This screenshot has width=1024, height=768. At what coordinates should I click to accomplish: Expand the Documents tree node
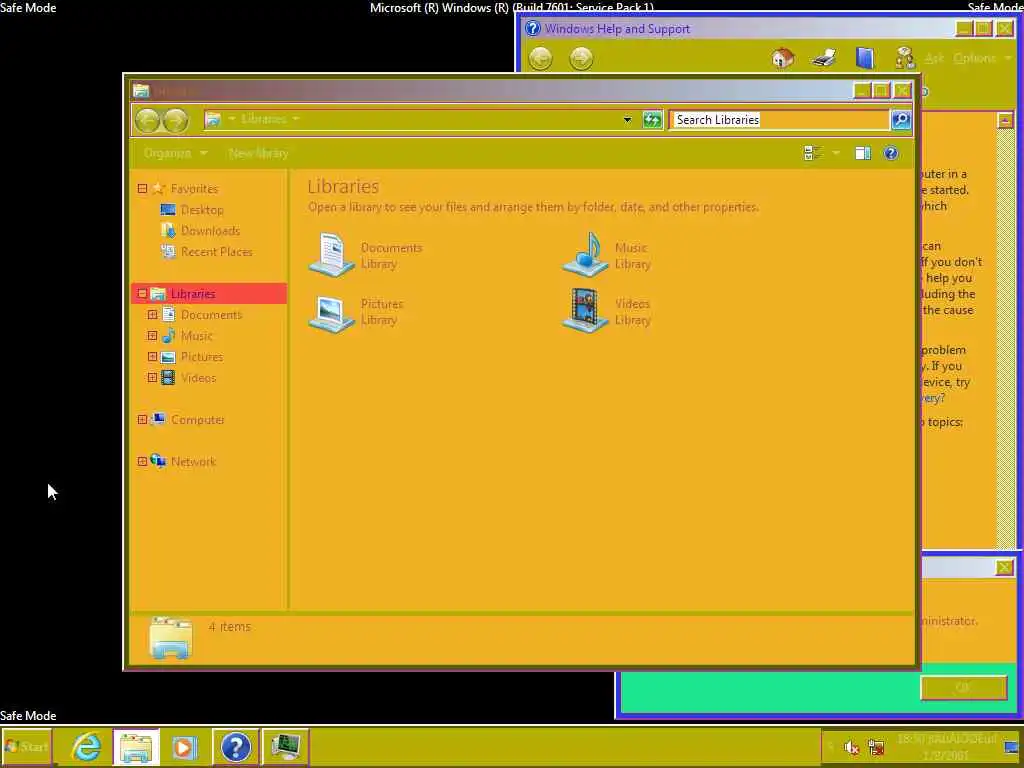pos(152,315)
